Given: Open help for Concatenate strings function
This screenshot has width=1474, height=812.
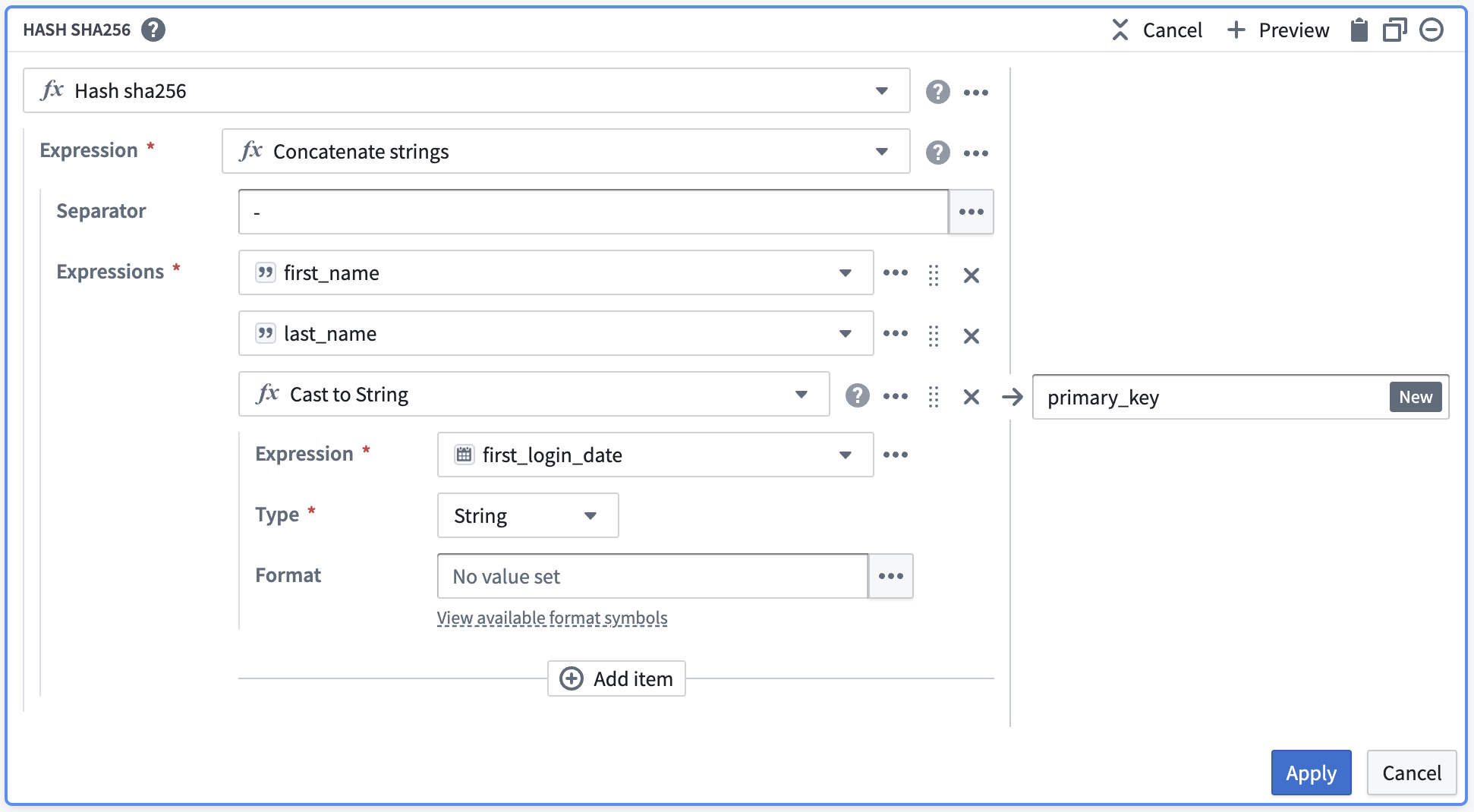Looking at the screenshot, I should [937, 153].
